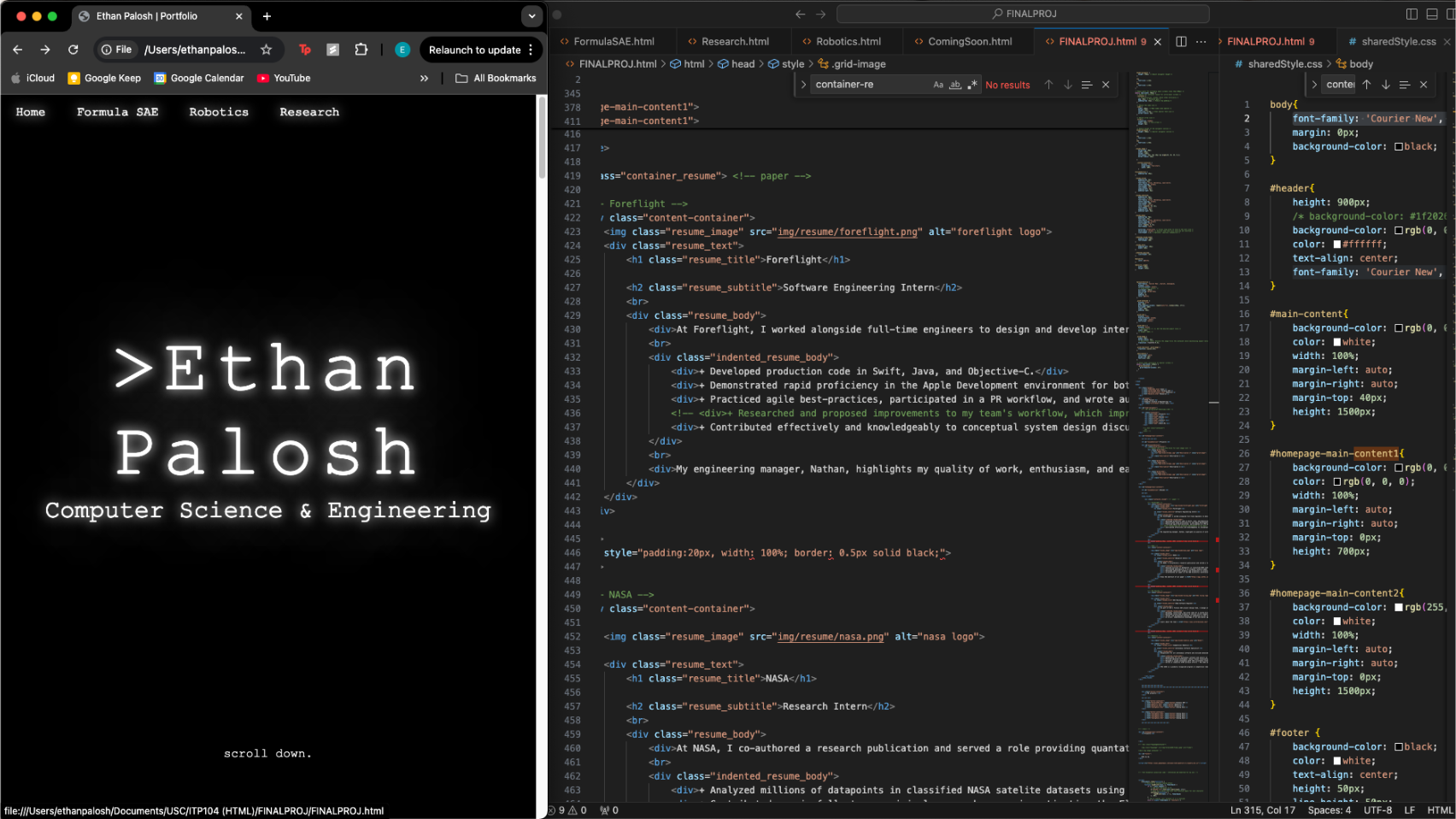
Task: Expand replace field in left find widget
Action: (804, 85)
